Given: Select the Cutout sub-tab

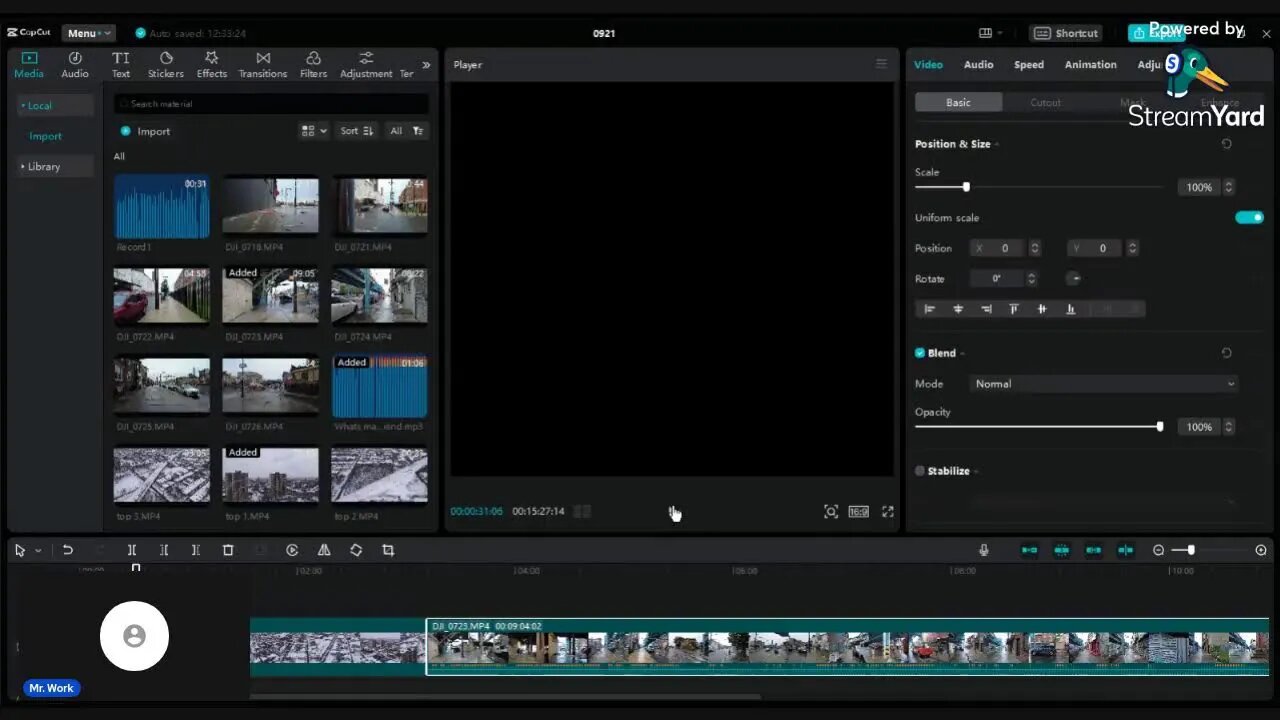Looking at the screenshot, I should [x=1046, y=103].
